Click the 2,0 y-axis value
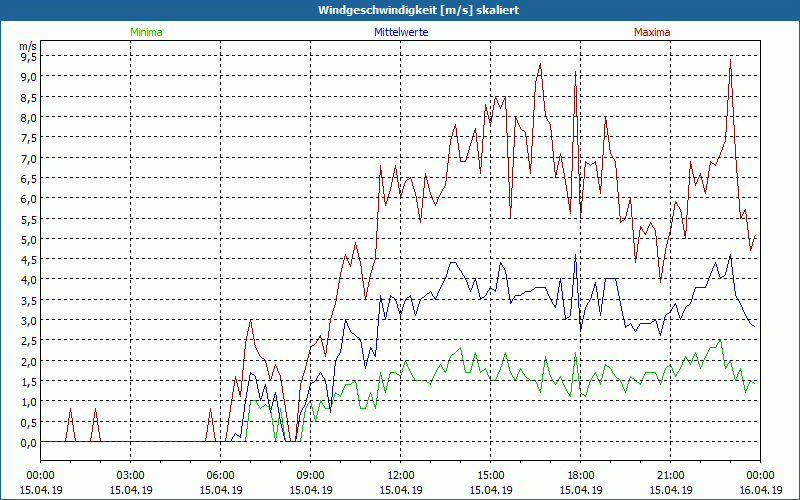The width and height of the screenshot is (800, 500). click(x=29, y=361)
